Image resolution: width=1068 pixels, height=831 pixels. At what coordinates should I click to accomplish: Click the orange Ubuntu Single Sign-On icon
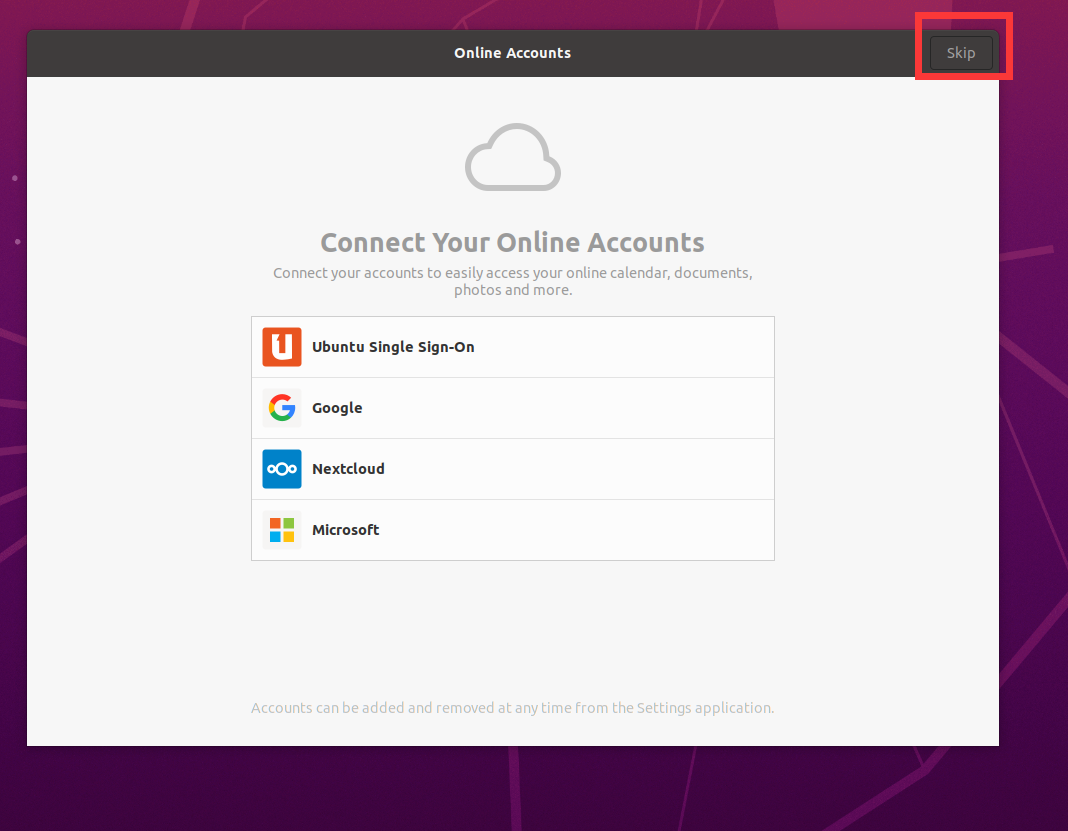[x=282, y=347]
